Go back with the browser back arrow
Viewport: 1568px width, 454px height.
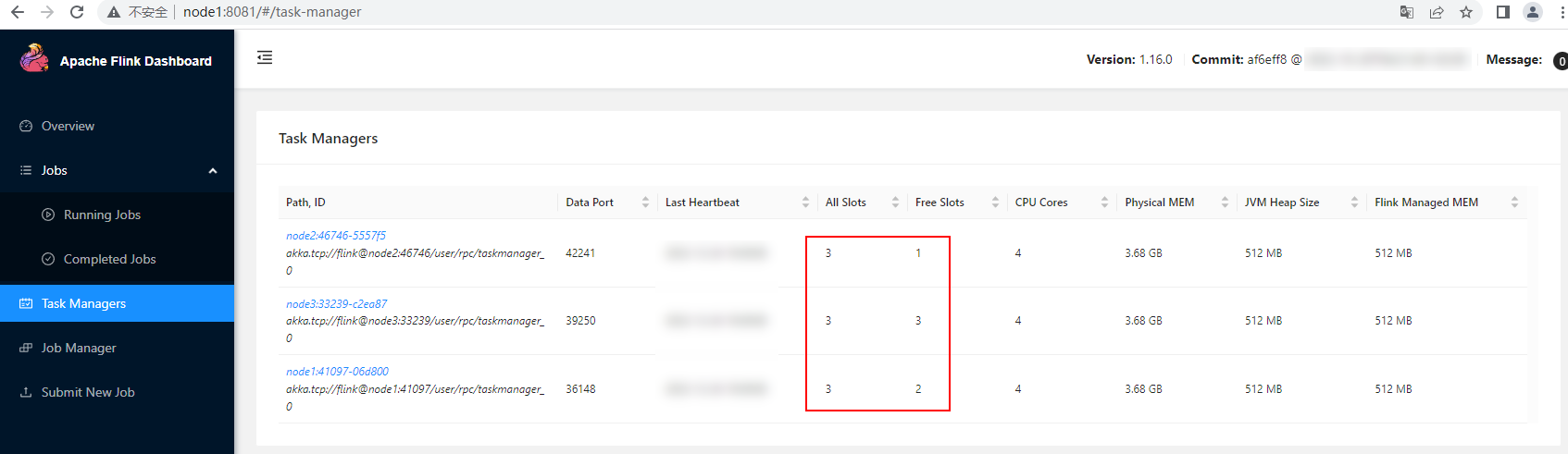click(x=18, y=12)
